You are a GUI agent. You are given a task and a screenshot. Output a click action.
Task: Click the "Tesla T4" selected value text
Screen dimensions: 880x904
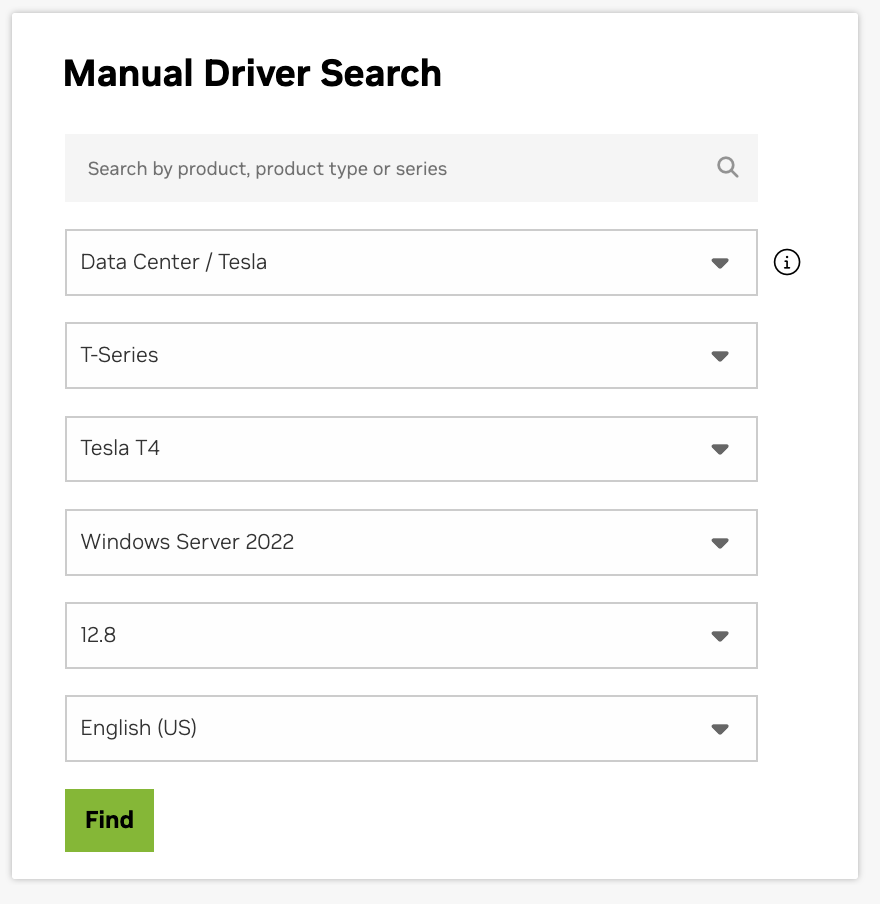tap(120, 448)
